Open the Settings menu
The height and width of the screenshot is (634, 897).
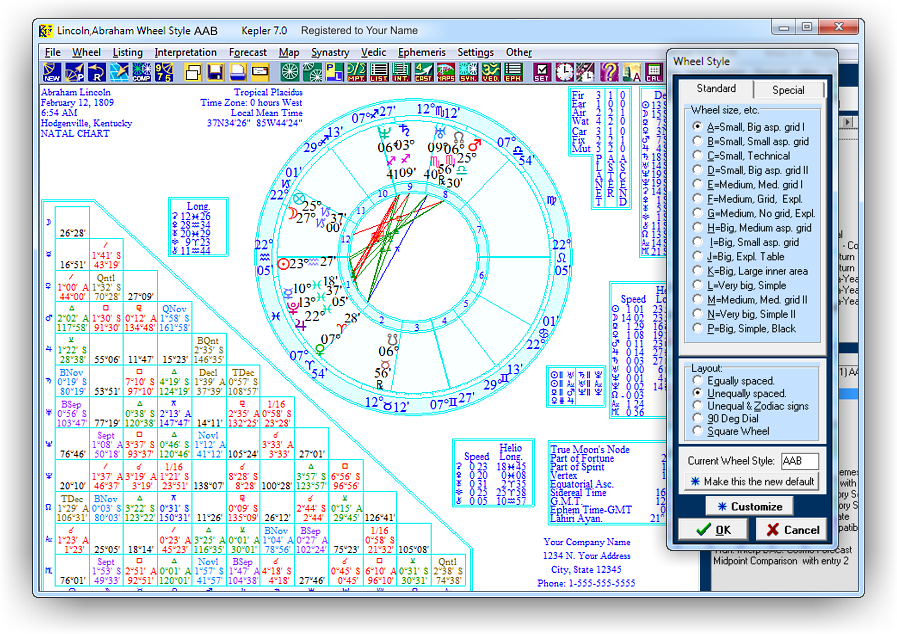[x=475, y=52]
